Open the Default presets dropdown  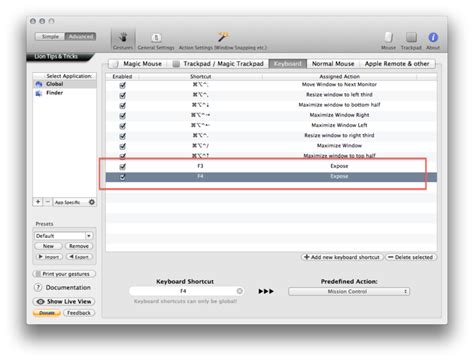pyautogui.click(x=63, y=236)
